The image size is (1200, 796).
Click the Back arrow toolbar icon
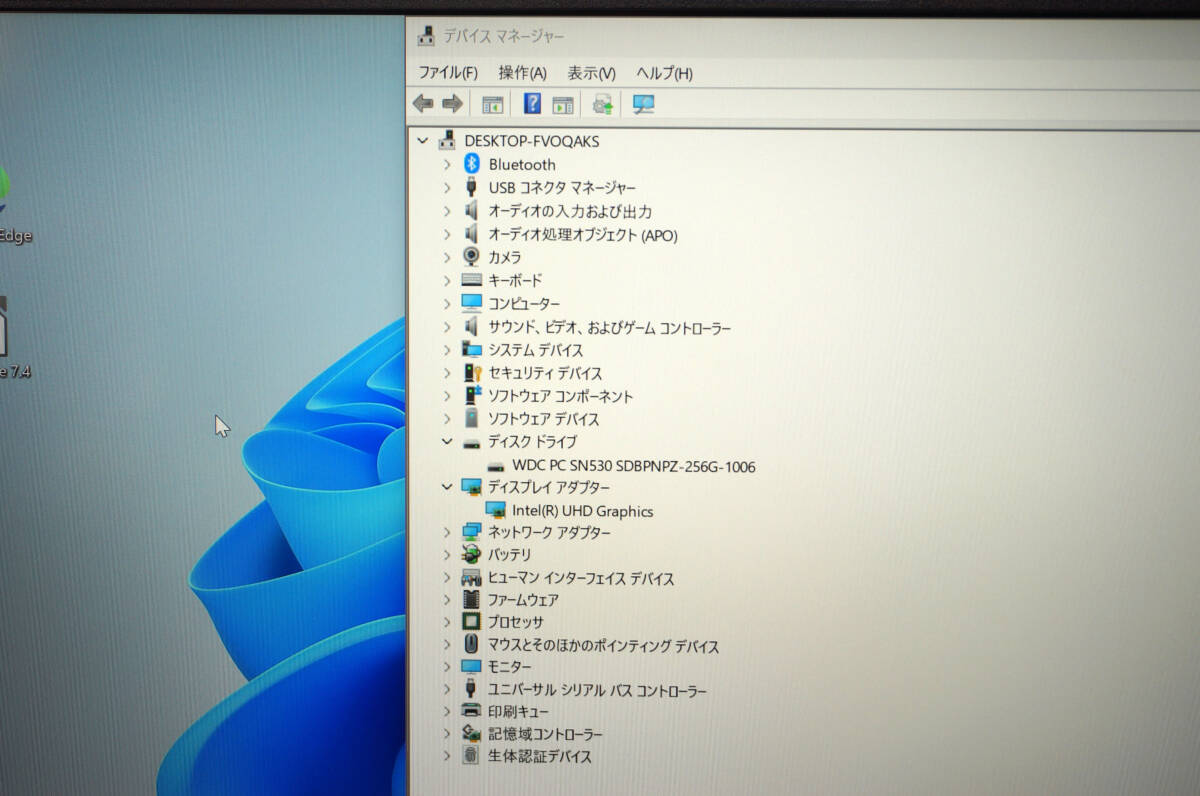click(x=423, y=103)
